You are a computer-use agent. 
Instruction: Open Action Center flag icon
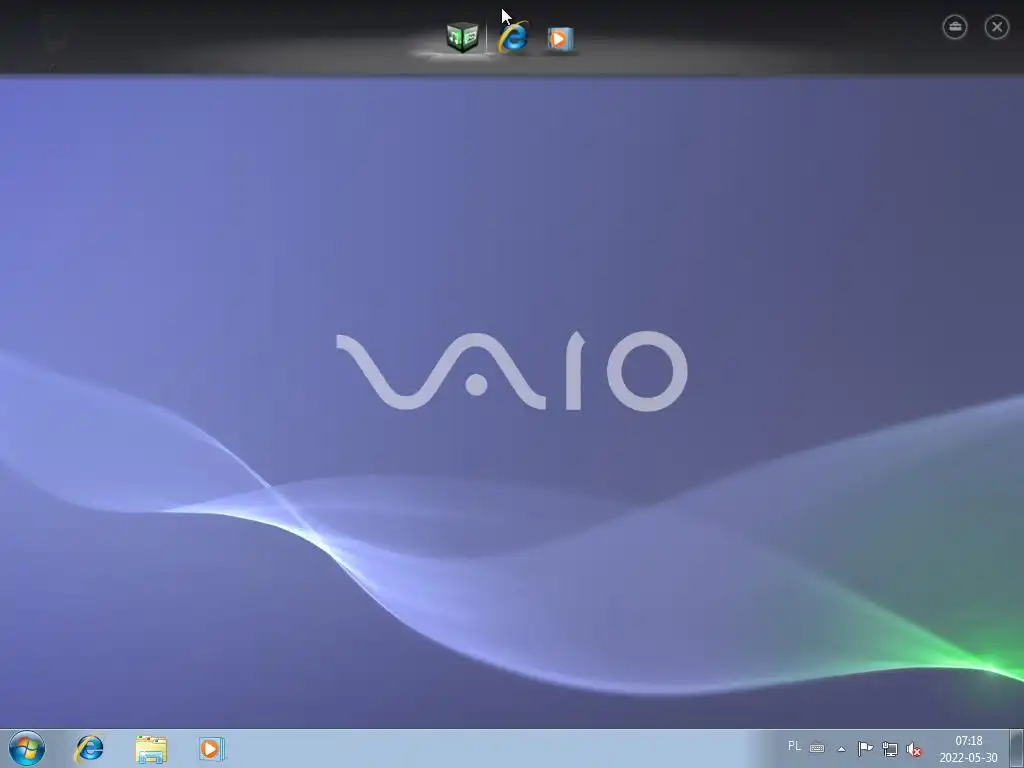point(865,748)
